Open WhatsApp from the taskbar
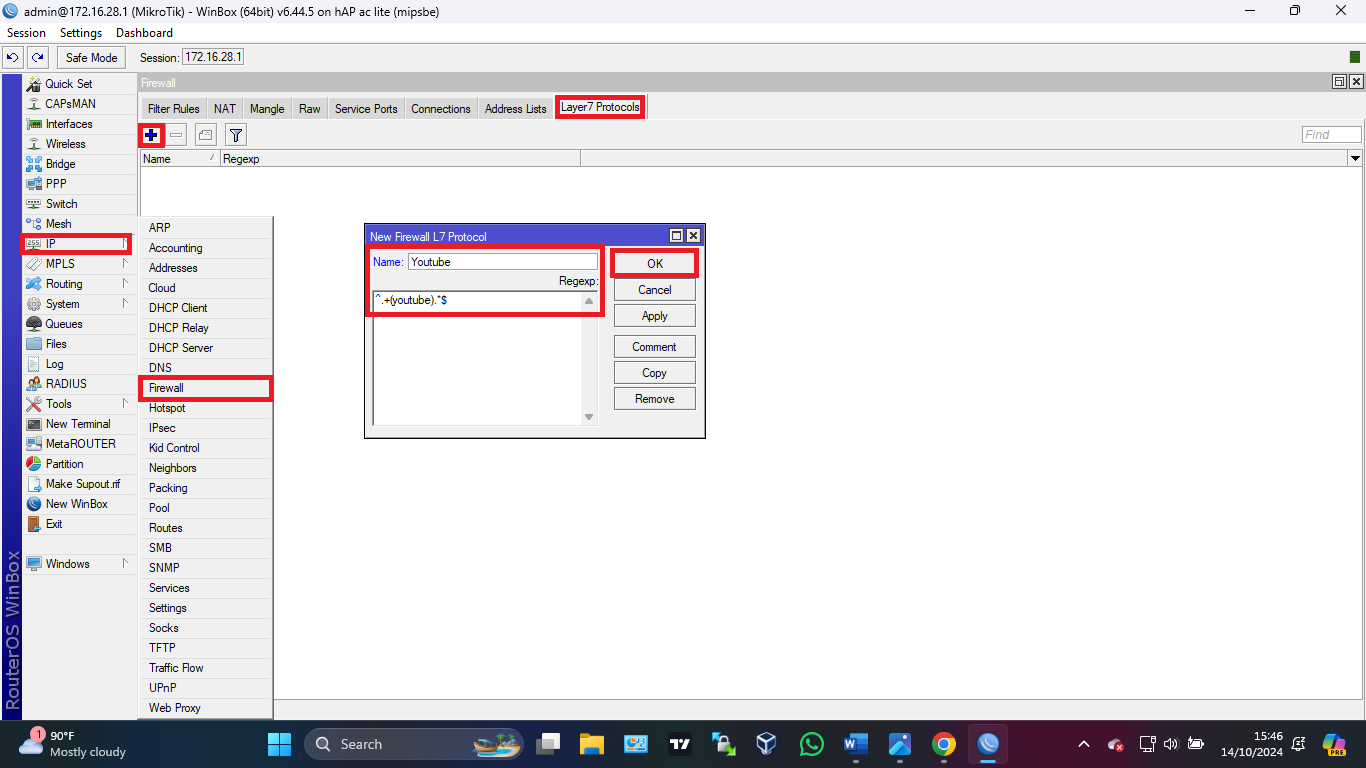The image size is (1366, 768). click(x=812, y=744)
